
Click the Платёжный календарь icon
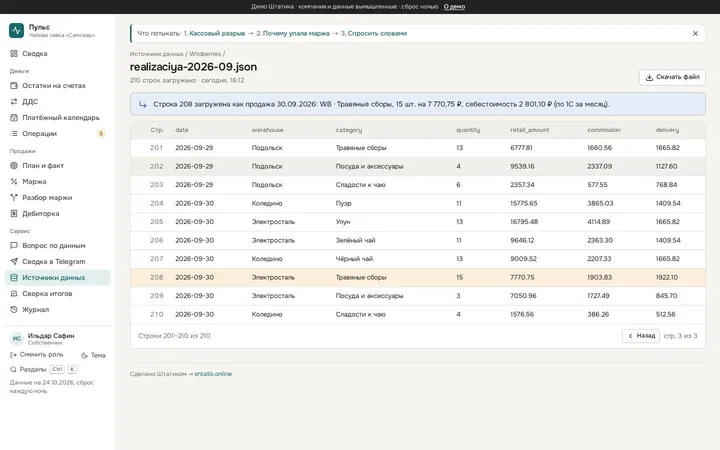14,118
